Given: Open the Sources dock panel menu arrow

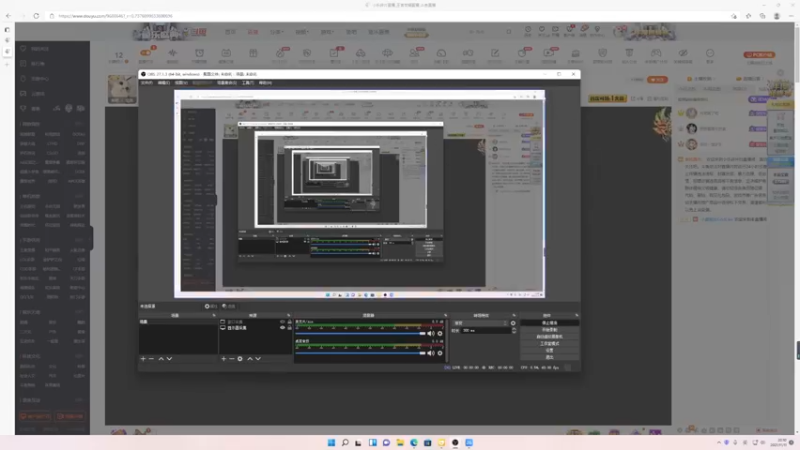Looking at the screenshot, I should (x=288, y=315).
